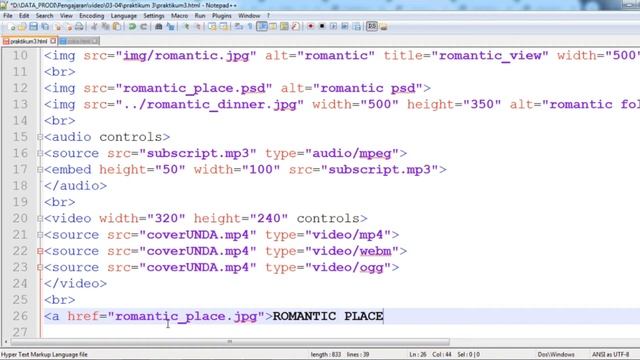Click the Save All icon
This screenshot has height=360, width=640.
click(45, 27)
